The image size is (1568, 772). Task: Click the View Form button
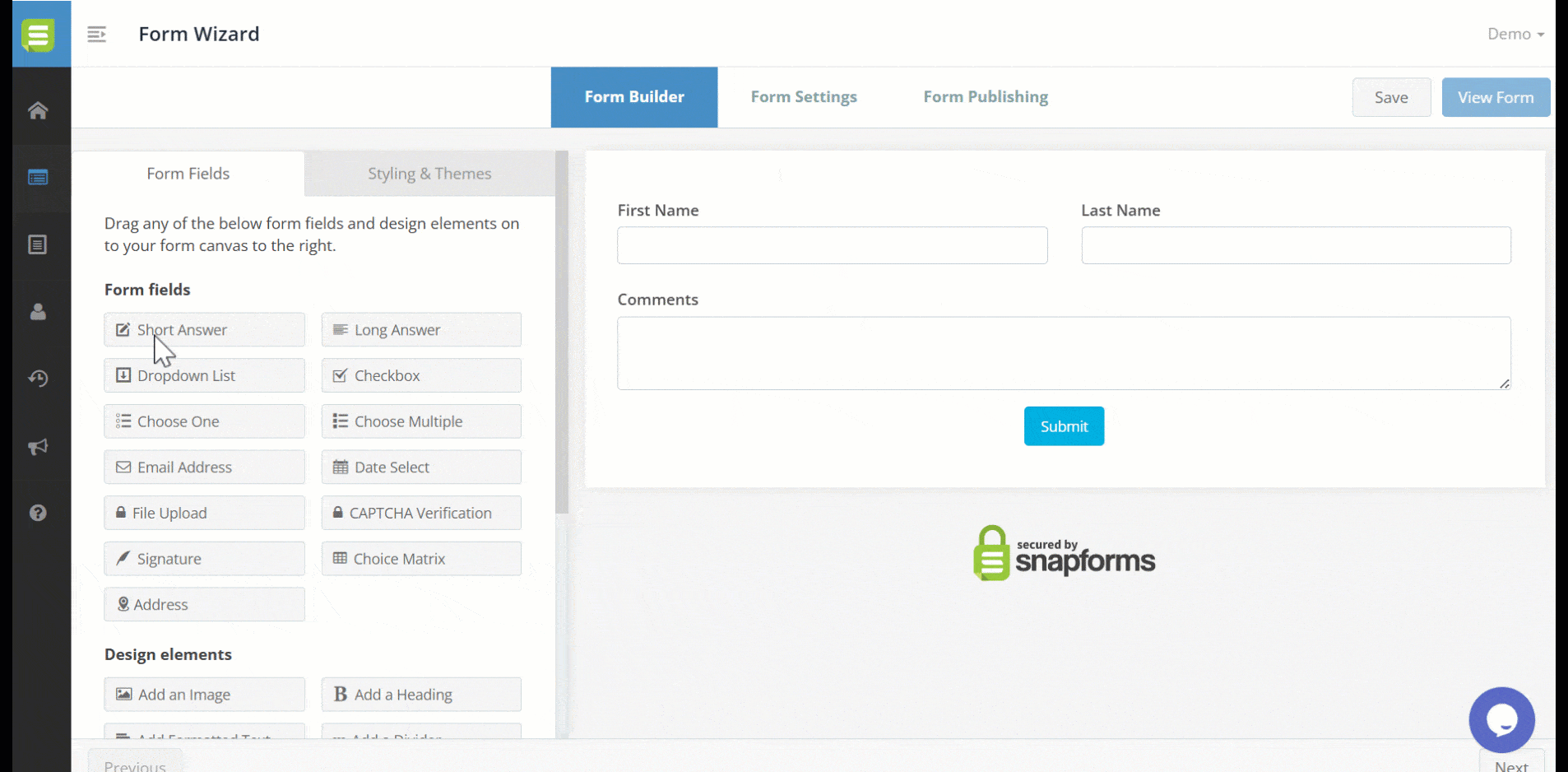pos(1495,97)
